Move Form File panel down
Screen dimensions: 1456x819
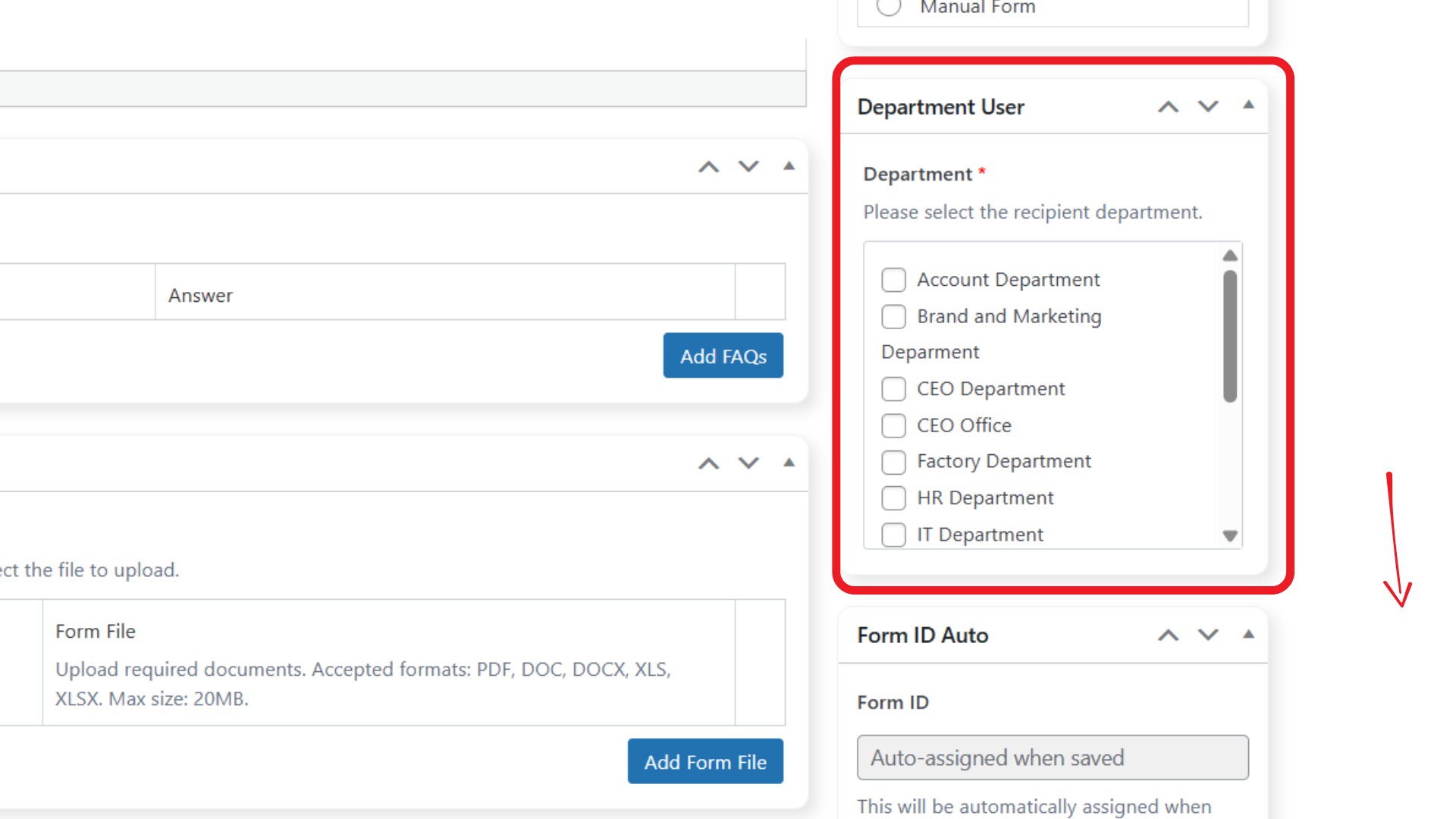tap(748, 463)
